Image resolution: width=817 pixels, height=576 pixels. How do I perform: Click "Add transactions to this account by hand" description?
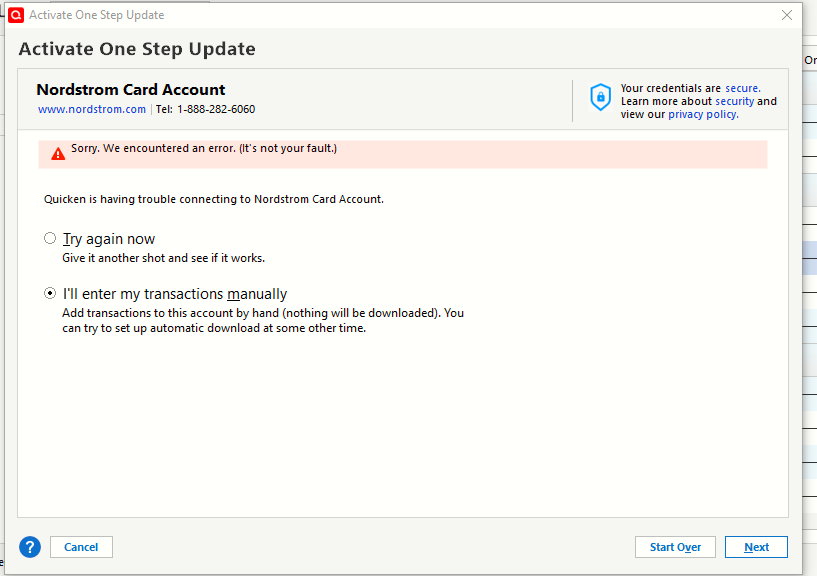coord(263,321)
